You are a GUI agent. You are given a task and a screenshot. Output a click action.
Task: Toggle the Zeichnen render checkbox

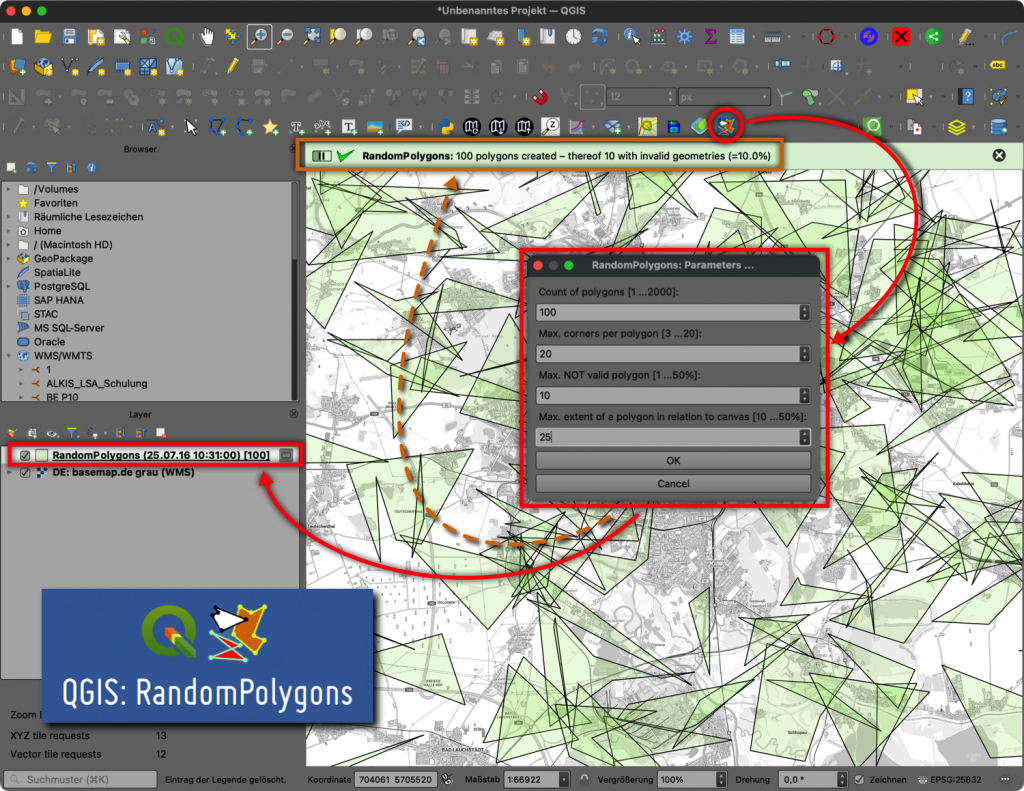859,779
